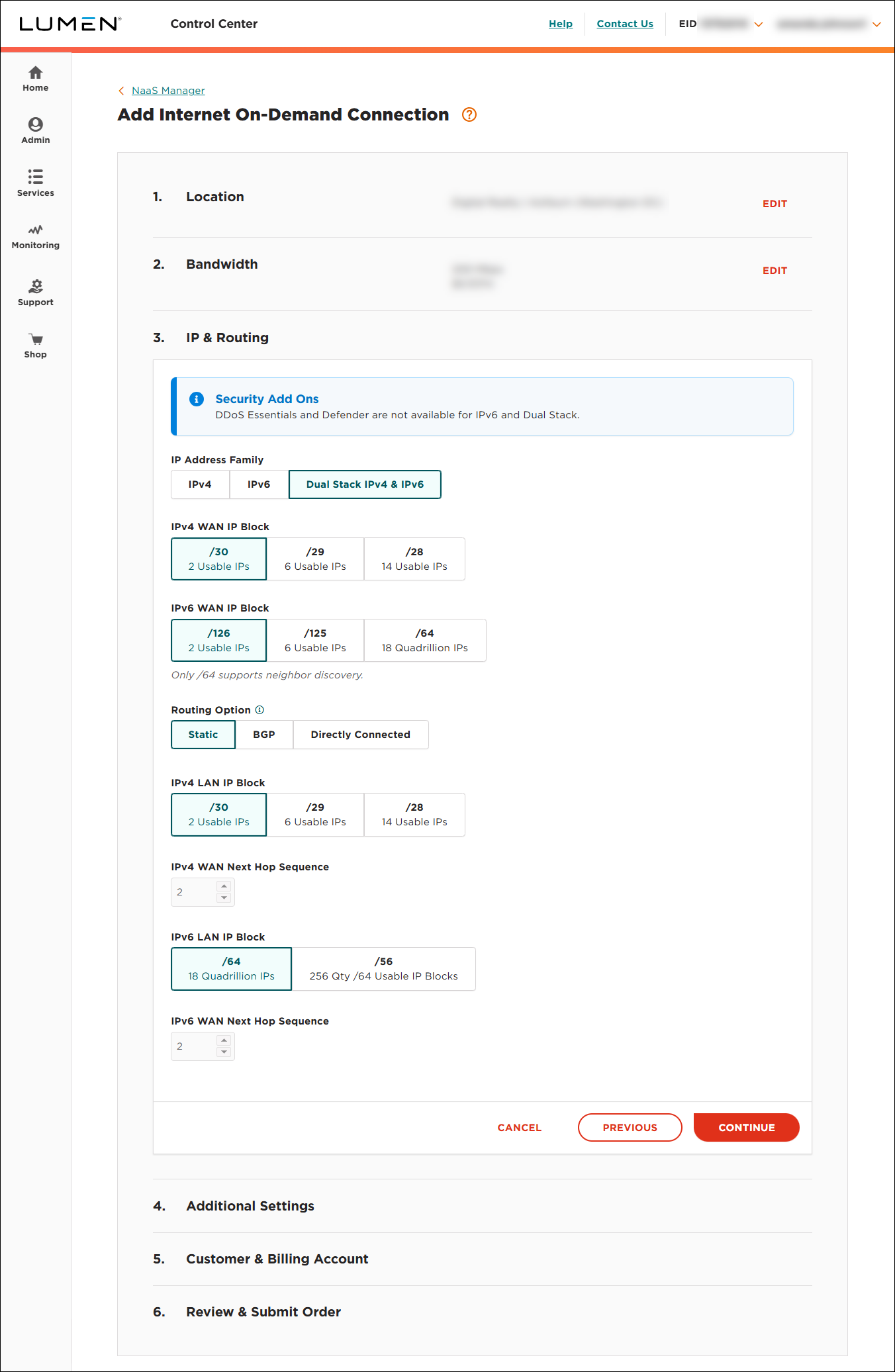Select BGP routing option

(x=264, y=735)
